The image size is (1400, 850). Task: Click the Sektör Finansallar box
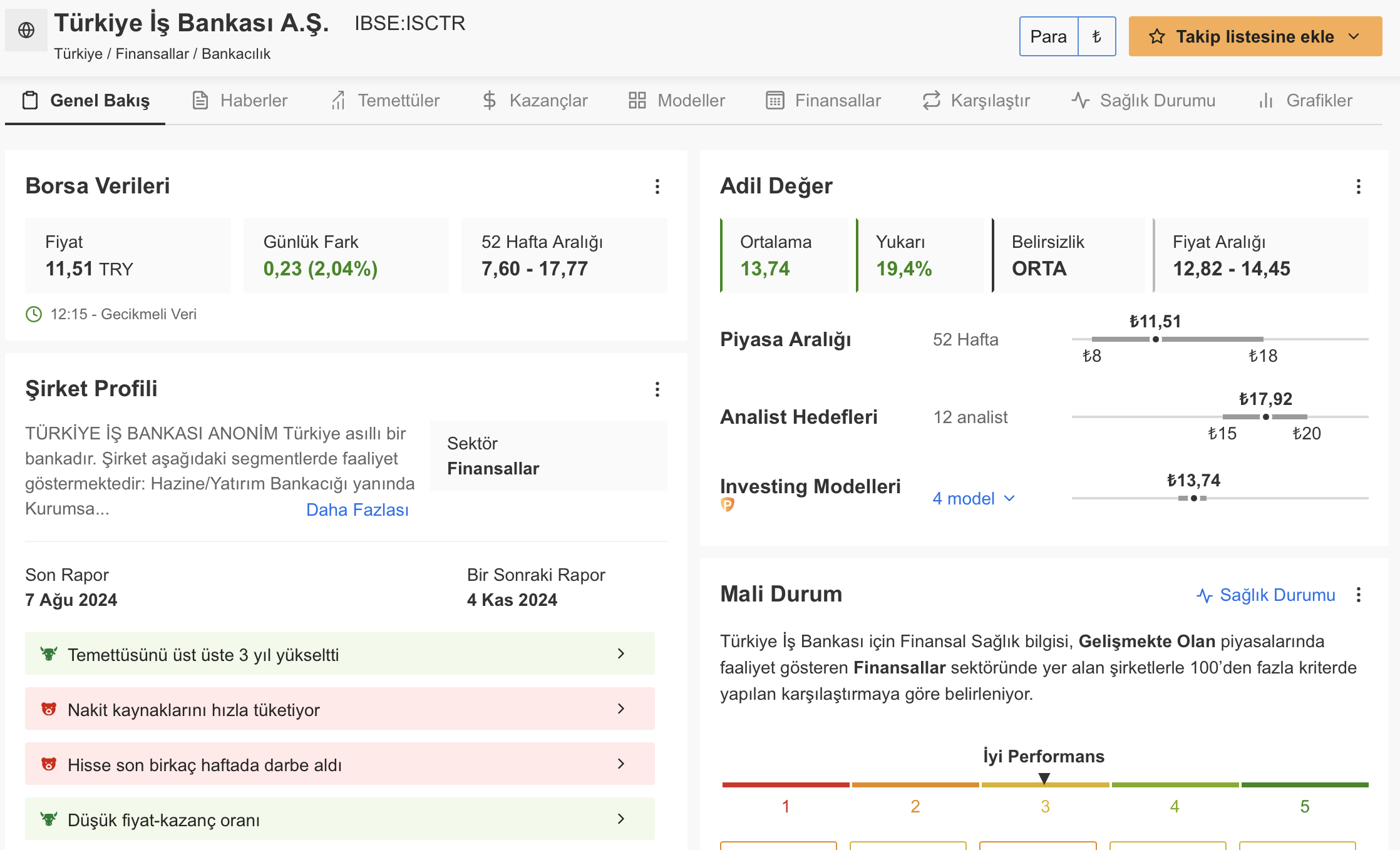(548, 456)
